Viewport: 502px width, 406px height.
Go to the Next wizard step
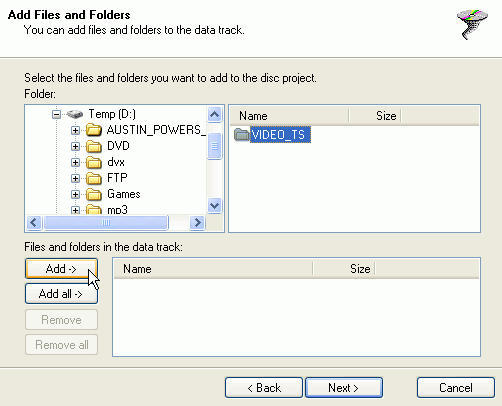344,388
